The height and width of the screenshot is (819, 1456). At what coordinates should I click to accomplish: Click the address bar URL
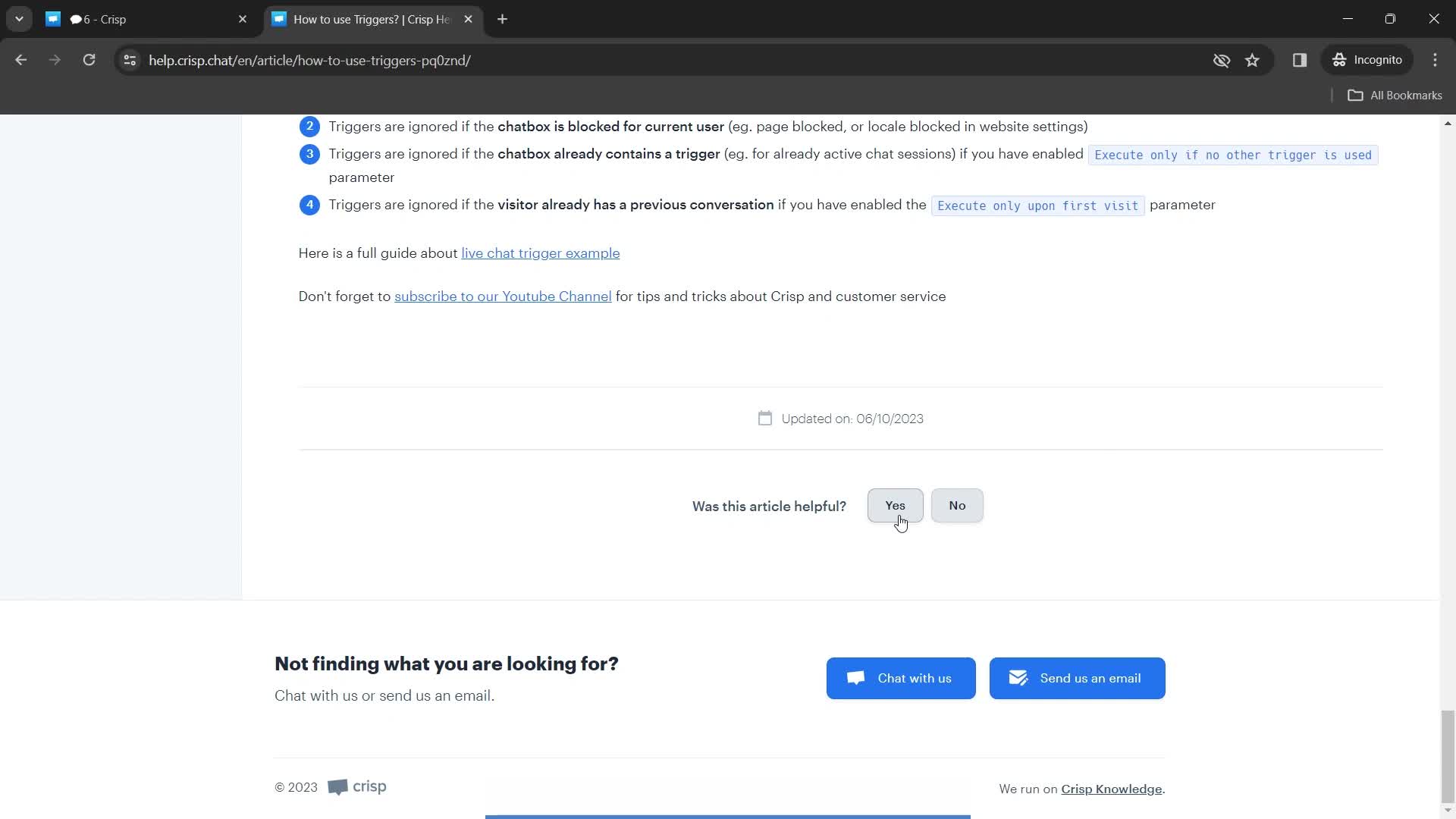point(309,61)
